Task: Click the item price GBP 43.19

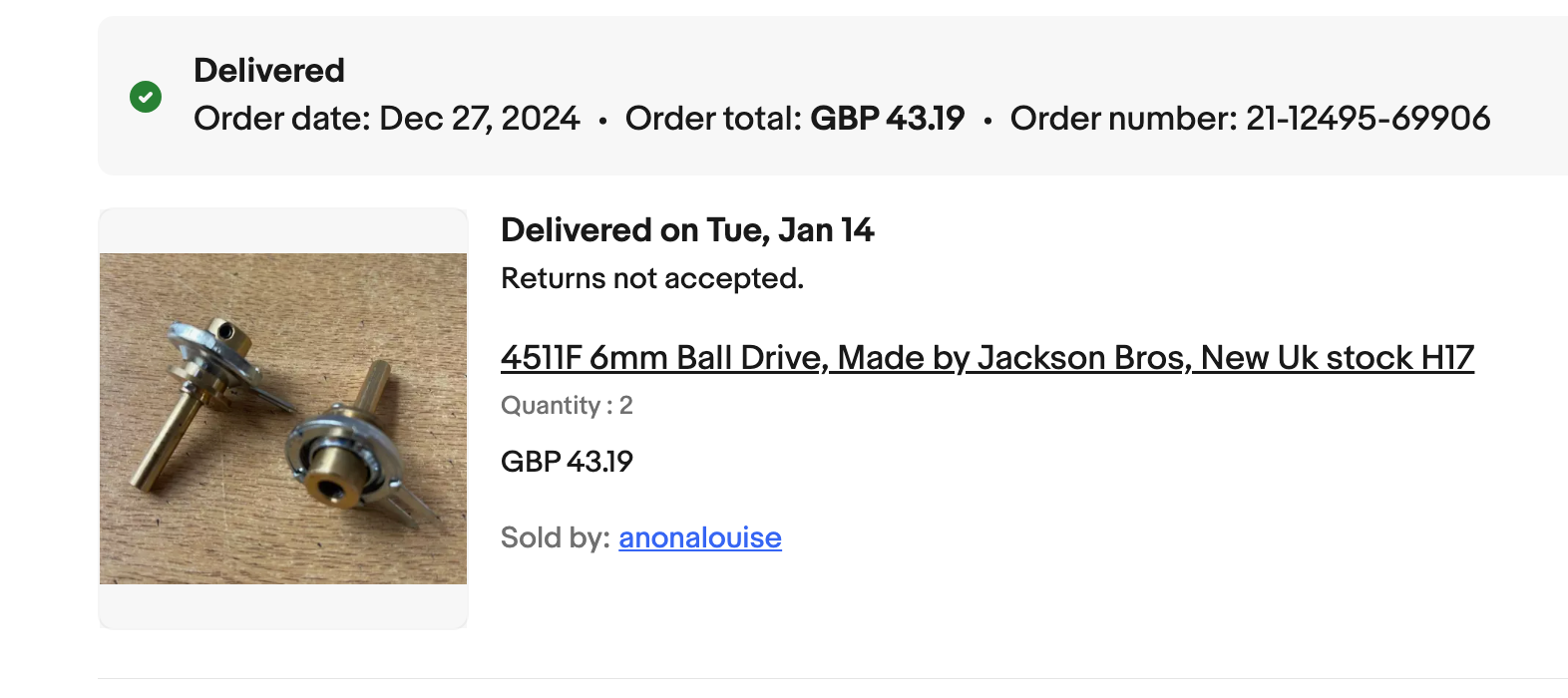Action: (x=567, y=462)
